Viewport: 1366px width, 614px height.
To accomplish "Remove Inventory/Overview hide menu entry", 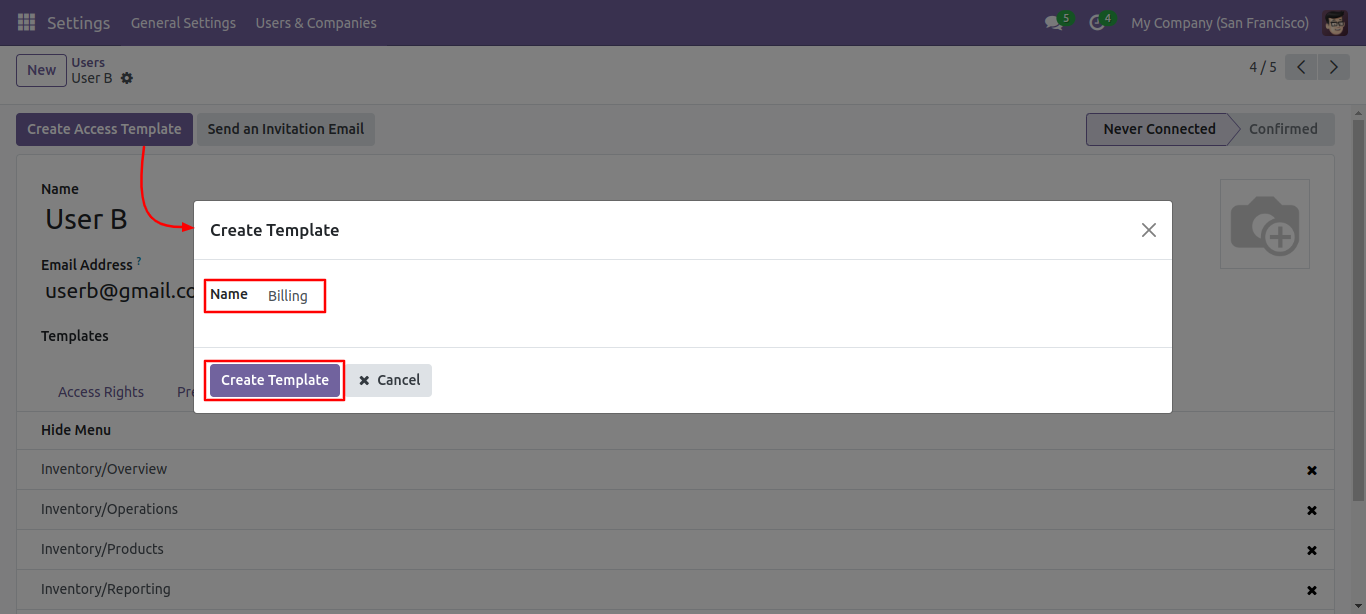I will click(x=1312, y=470).
